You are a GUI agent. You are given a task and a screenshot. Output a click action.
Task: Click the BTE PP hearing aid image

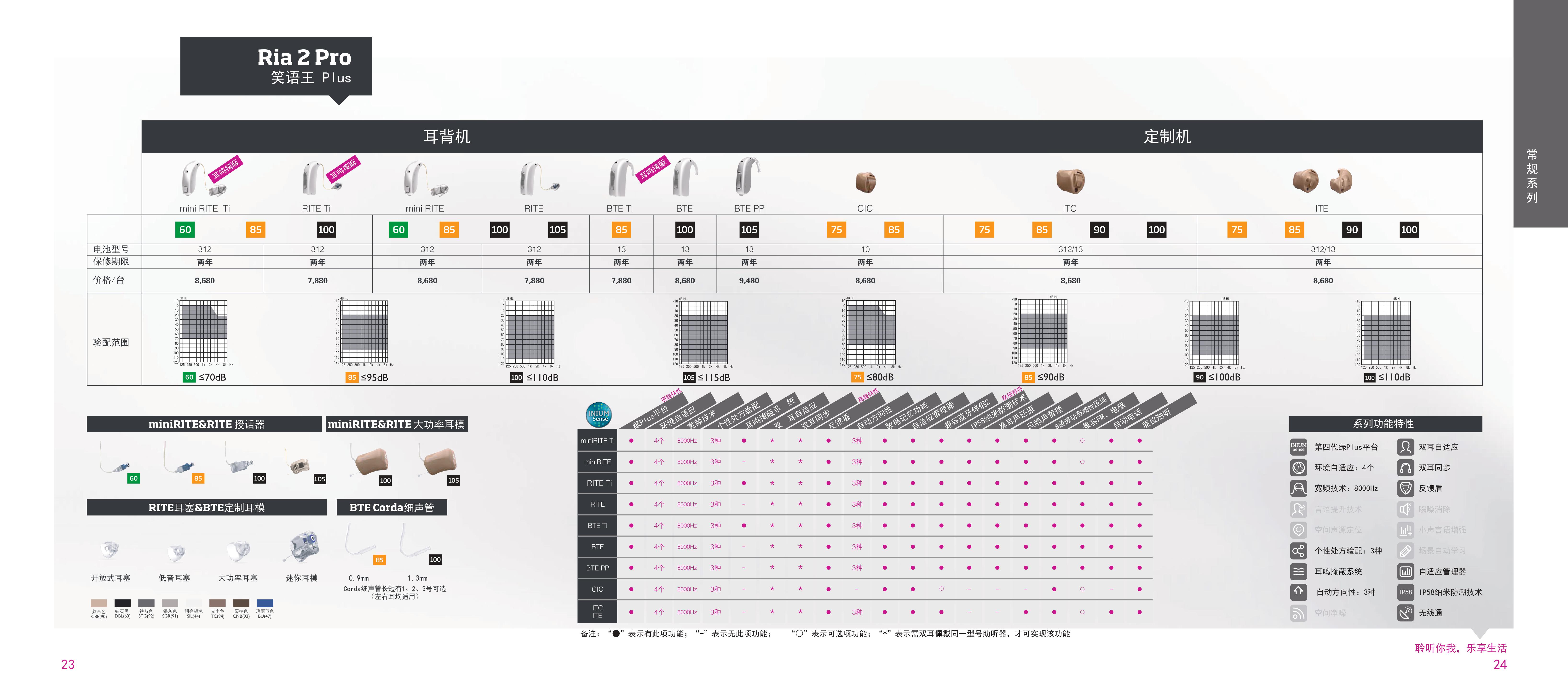click(748, 177)
